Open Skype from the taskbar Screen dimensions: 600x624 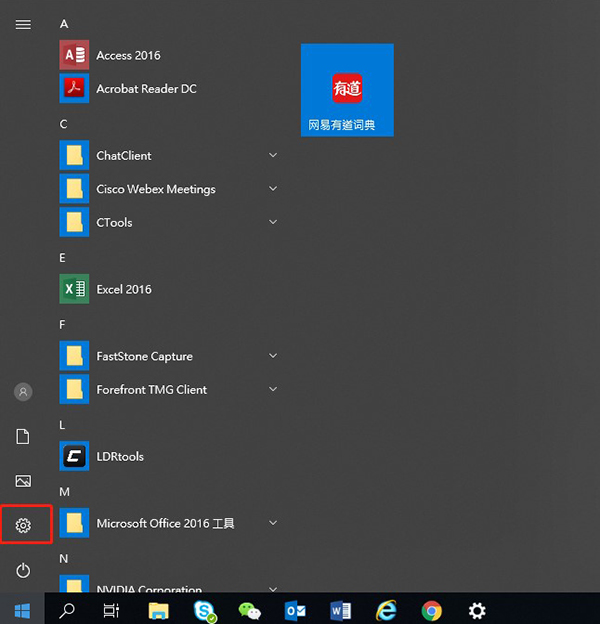[x=205, y=611]
